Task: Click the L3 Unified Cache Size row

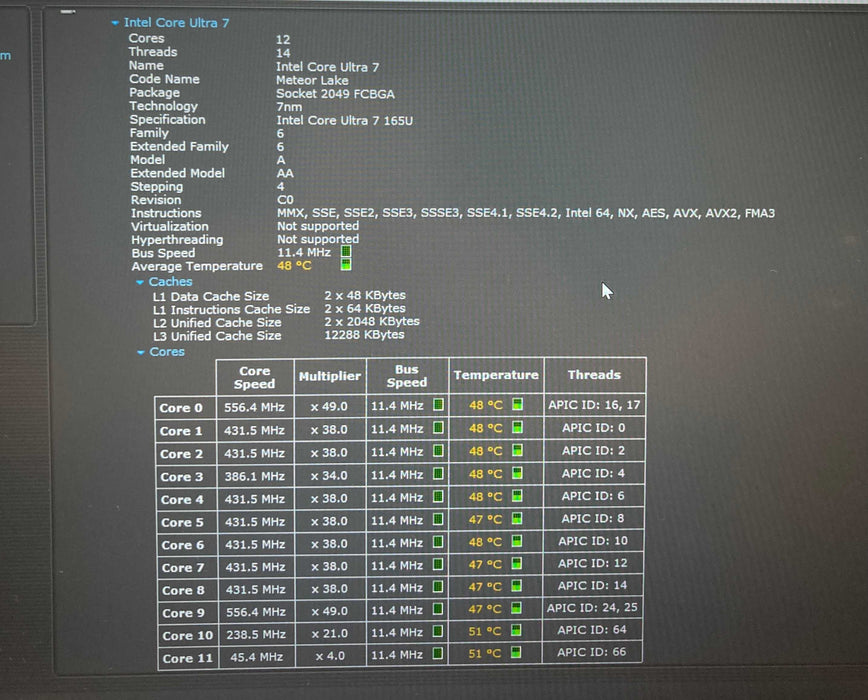Action: click(x=279, y=335)
